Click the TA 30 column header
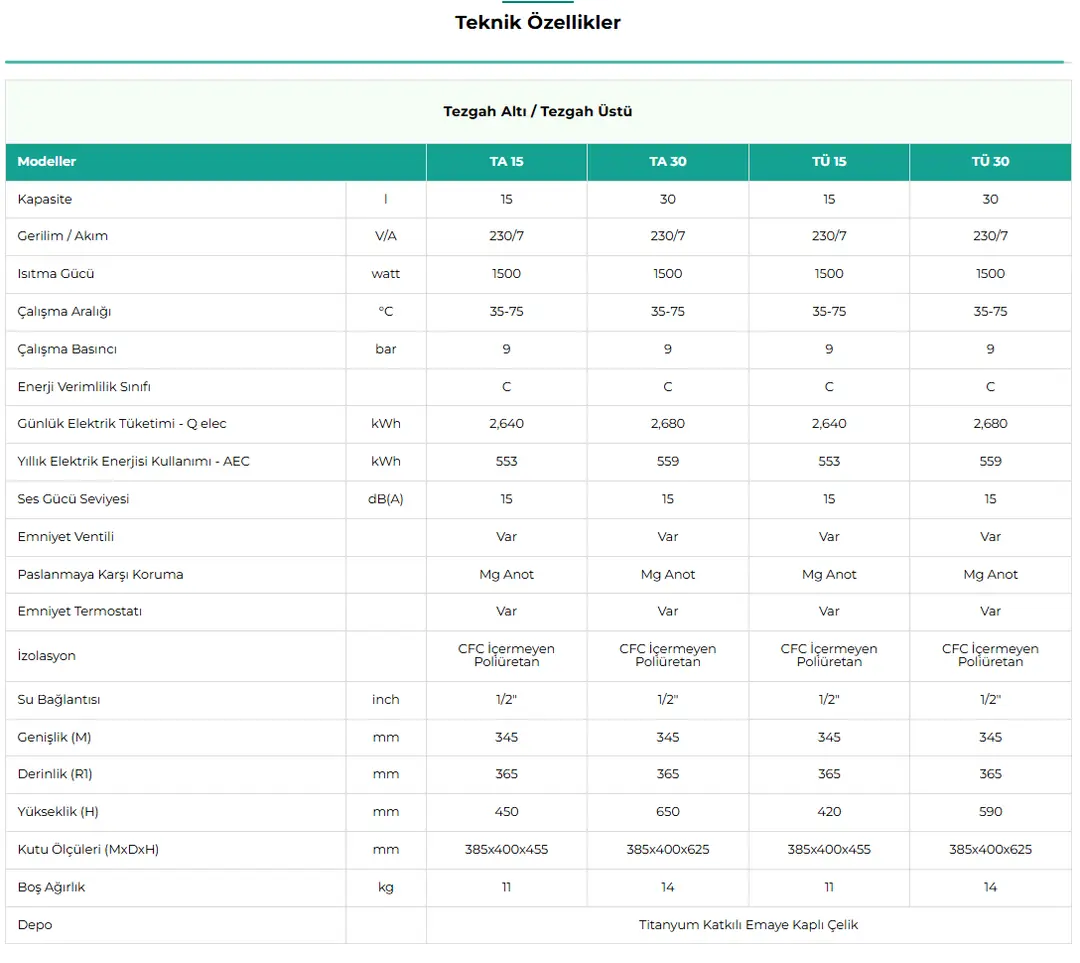Viewport: 1080px width, 963px height. 667,161
